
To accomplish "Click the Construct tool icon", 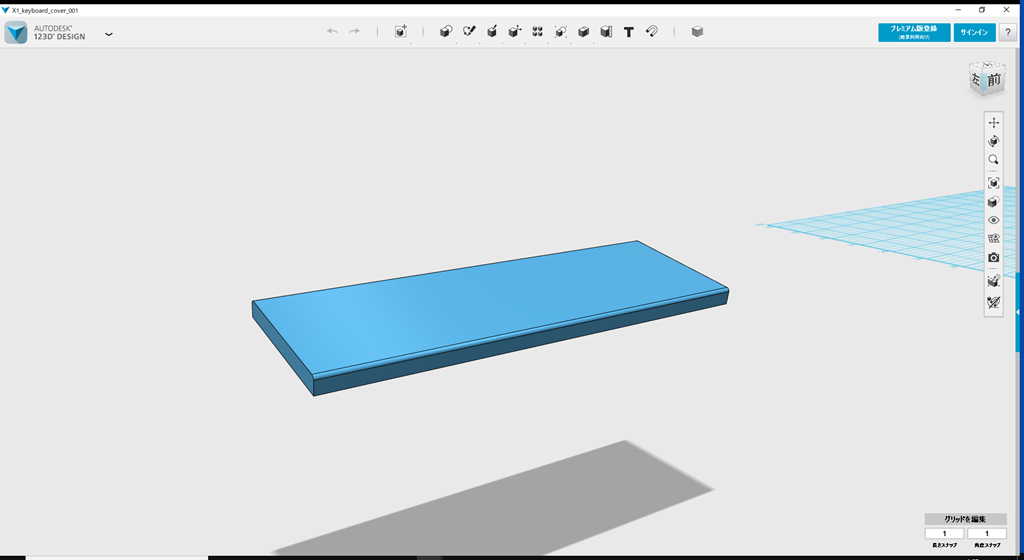I will coord(492,32).
